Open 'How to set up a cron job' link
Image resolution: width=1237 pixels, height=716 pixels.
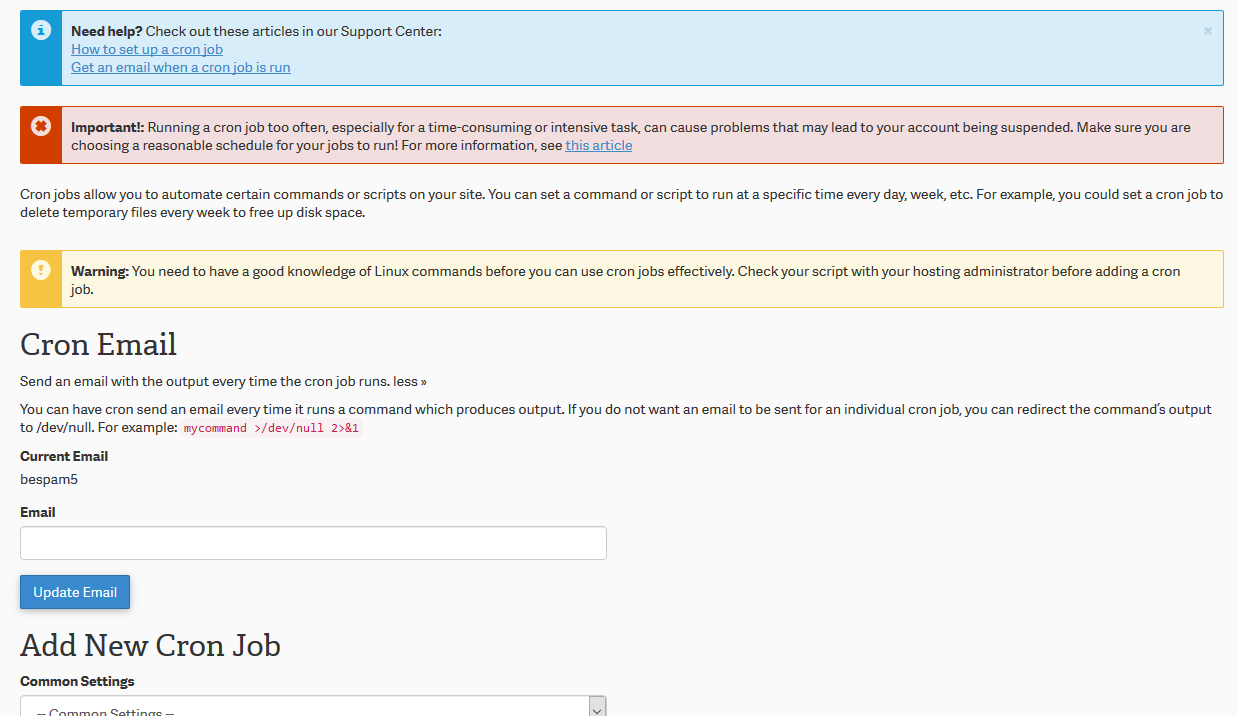click(147, 49)
